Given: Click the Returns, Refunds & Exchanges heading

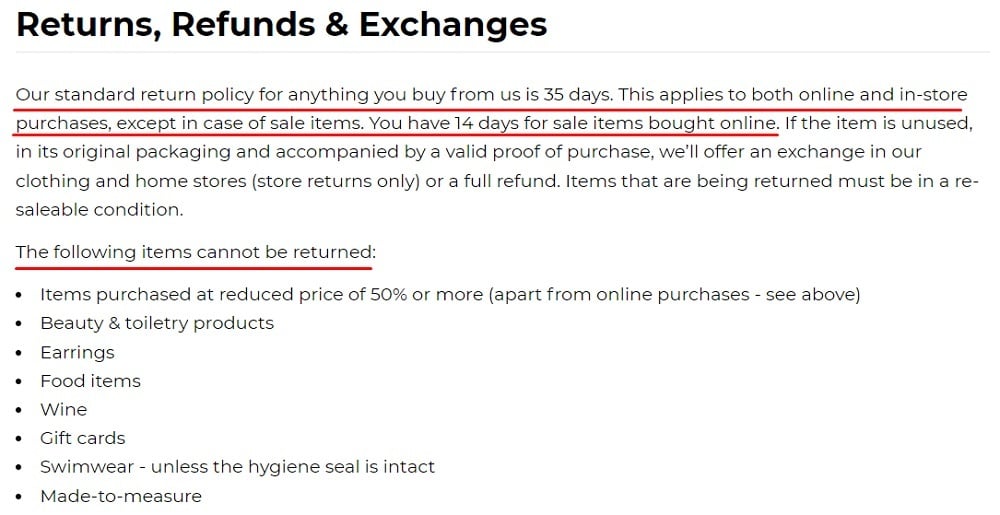Looking at the screenshot, I should click(282, 24).
